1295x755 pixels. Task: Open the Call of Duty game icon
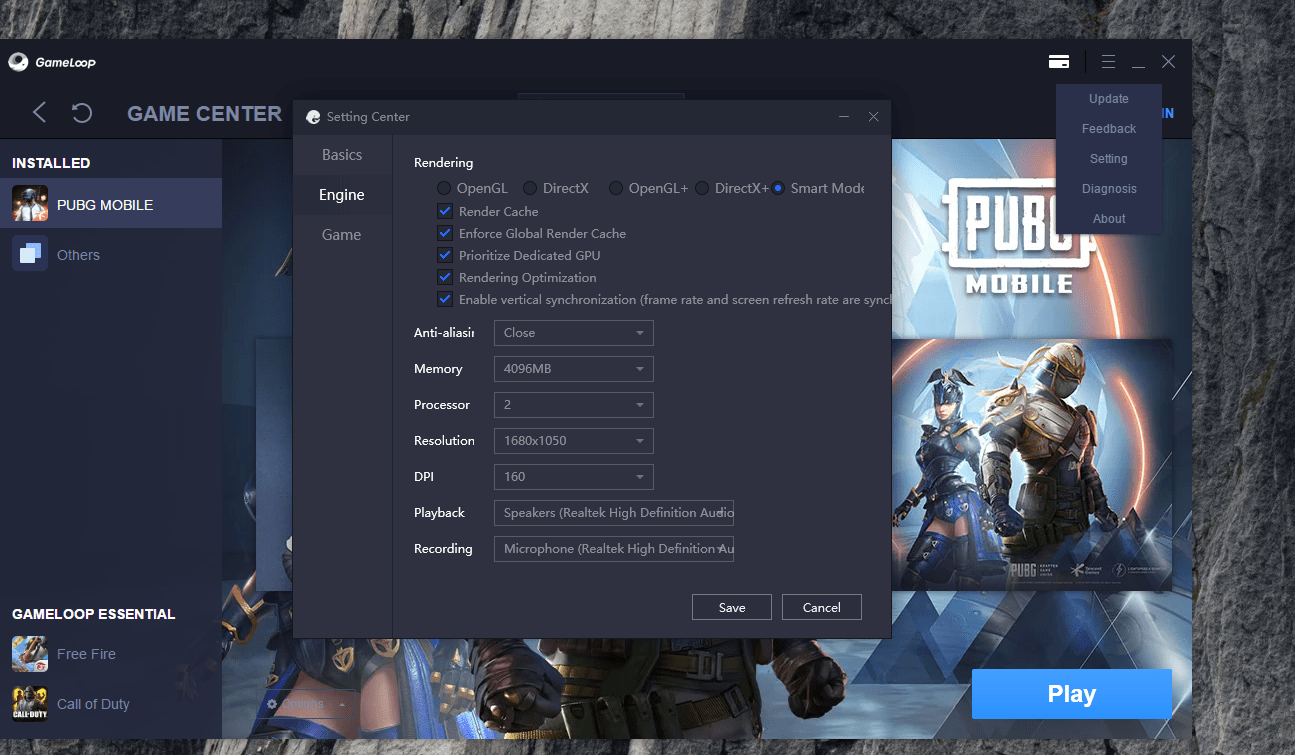pos(30,704)
